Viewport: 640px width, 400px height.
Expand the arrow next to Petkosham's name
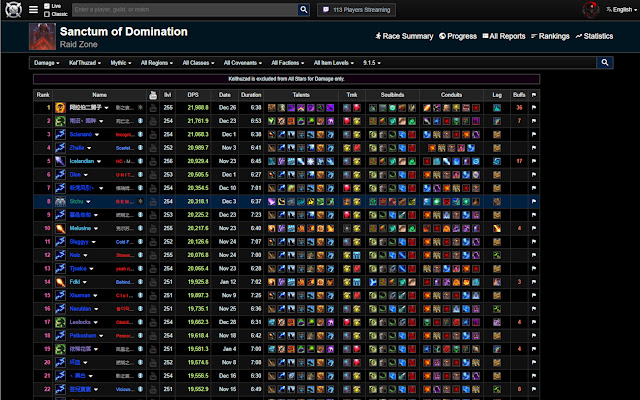(101, 336)
